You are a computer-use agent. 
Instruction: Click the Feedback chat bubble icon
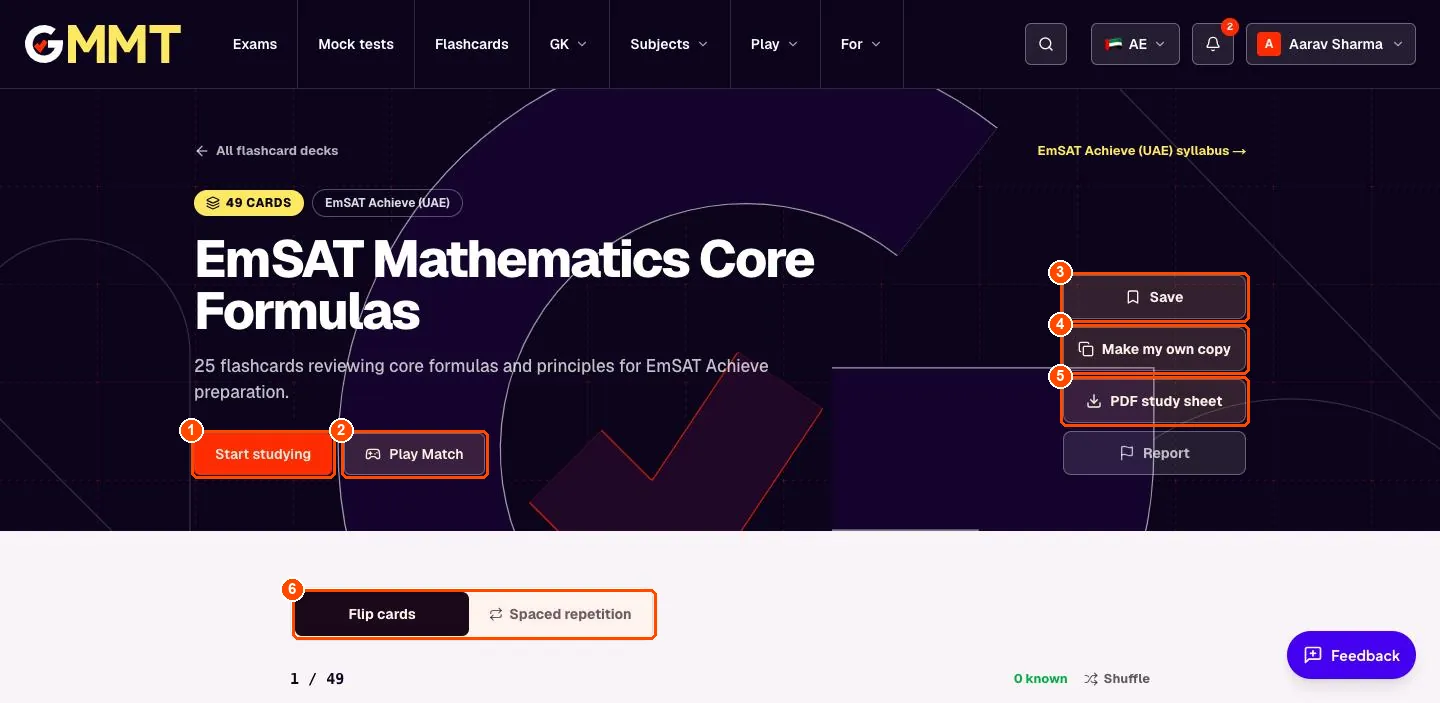(1314, 655)
